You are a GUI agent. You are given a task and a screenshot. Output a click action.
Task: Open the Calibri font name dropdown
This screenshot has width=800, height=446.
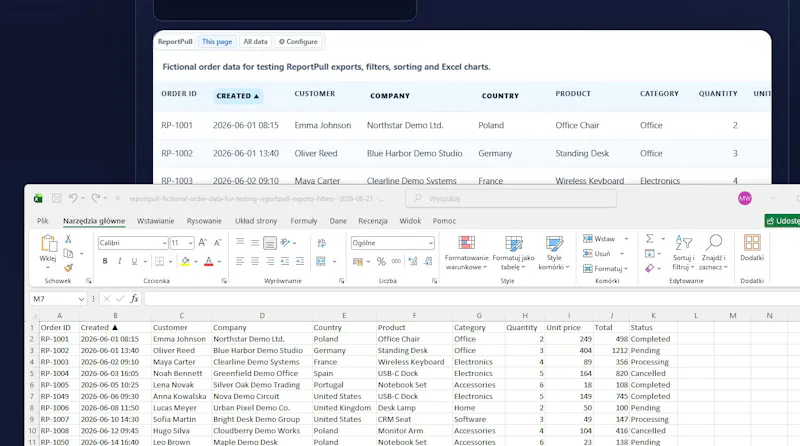(164, 243)
